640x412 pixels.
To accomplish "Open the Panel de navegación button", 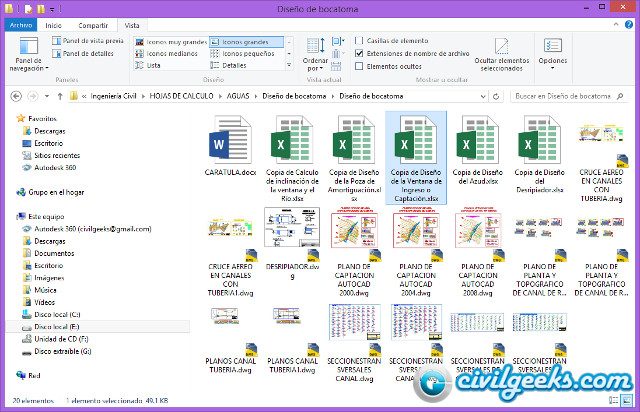I will click(26, 55).
